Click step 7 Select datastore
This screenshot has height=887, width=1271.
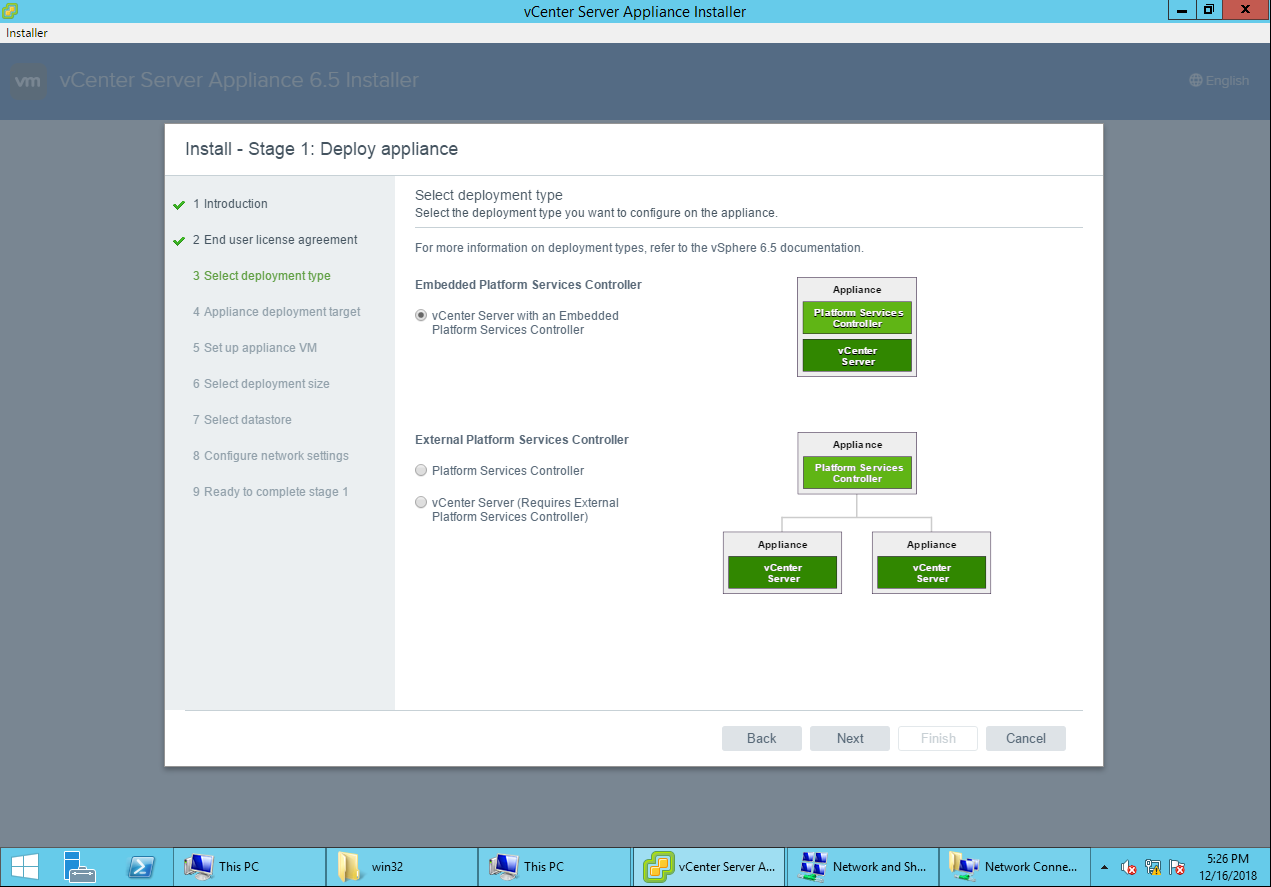tap(242, 420)
